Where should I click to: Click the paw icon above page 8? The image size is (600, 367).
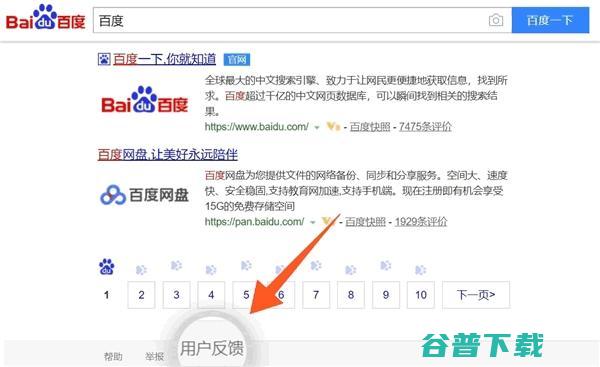(351, 270)
